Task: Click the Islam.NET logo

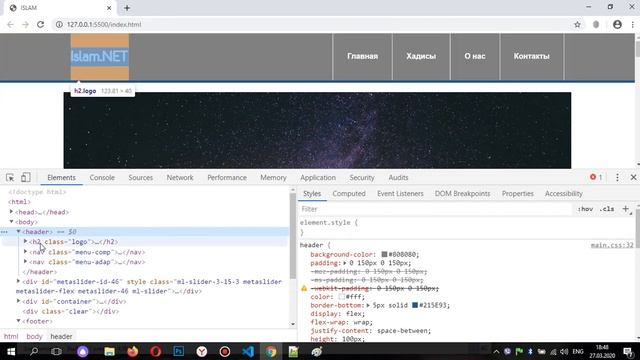Action: click(x=100, y=56)
